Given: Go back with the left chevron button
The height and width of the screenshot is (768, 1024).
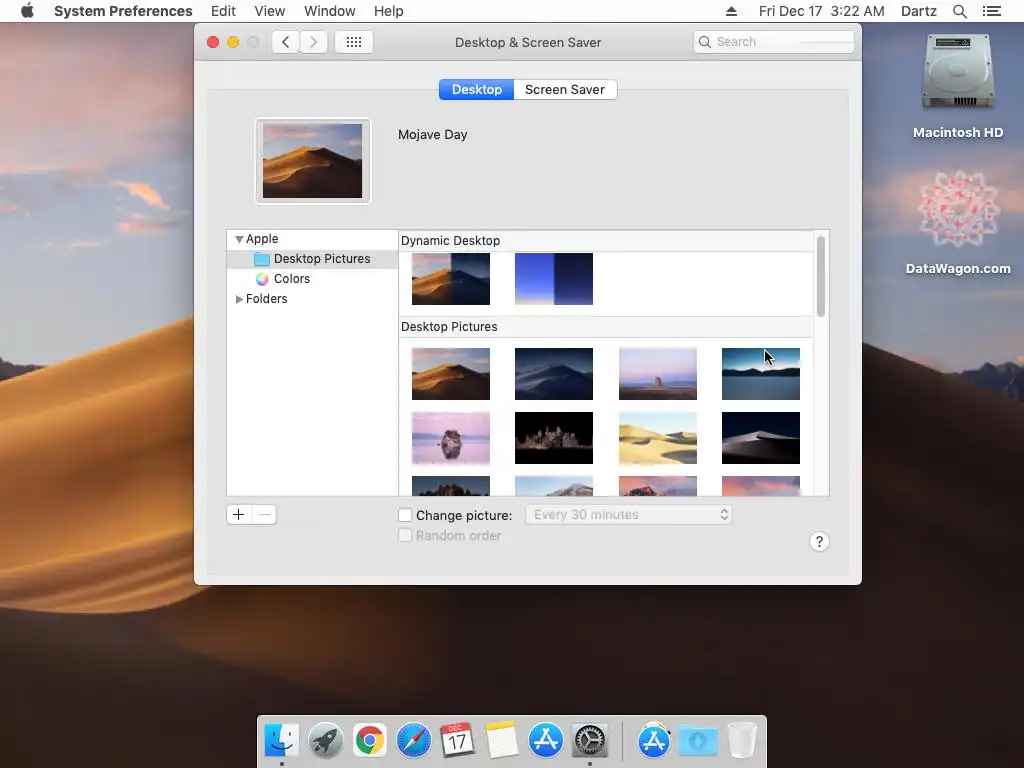Looking at the screenshot, I should coord(285,42).
